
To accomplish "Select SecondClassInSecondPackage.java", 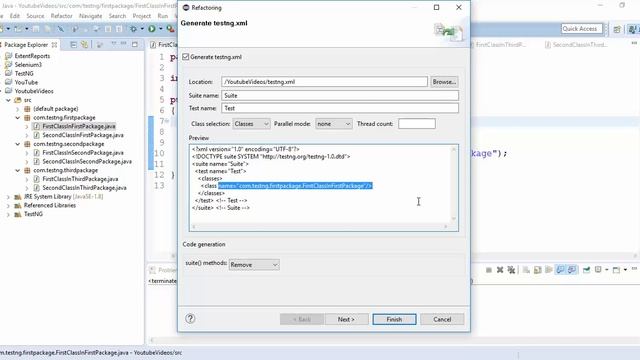I will (x=87, y=161).
